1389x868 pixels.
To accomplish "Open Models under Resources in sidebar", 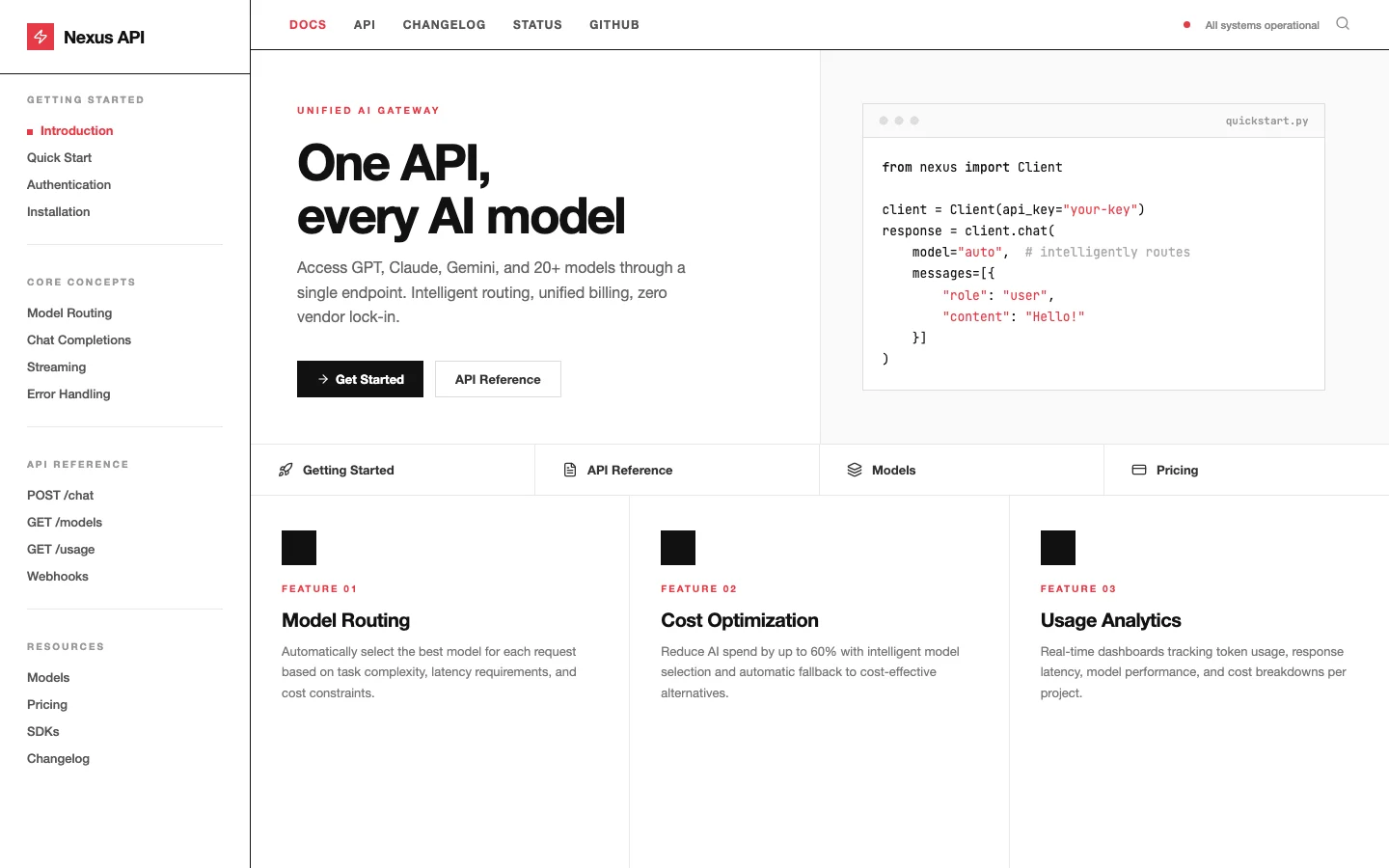I will click(48, 677).
